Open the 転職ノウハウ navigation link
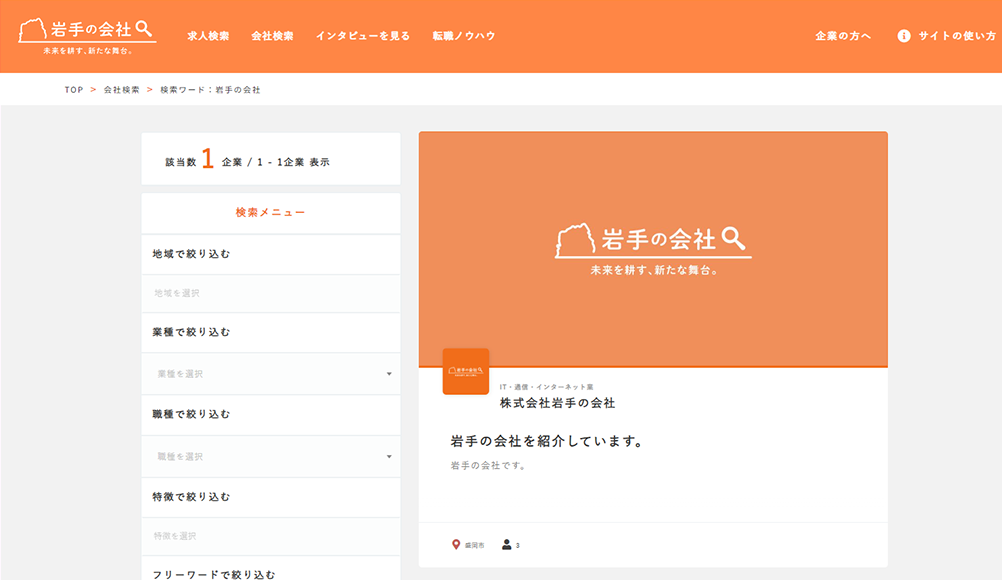 pyautogui.click(x=463, y=36)
